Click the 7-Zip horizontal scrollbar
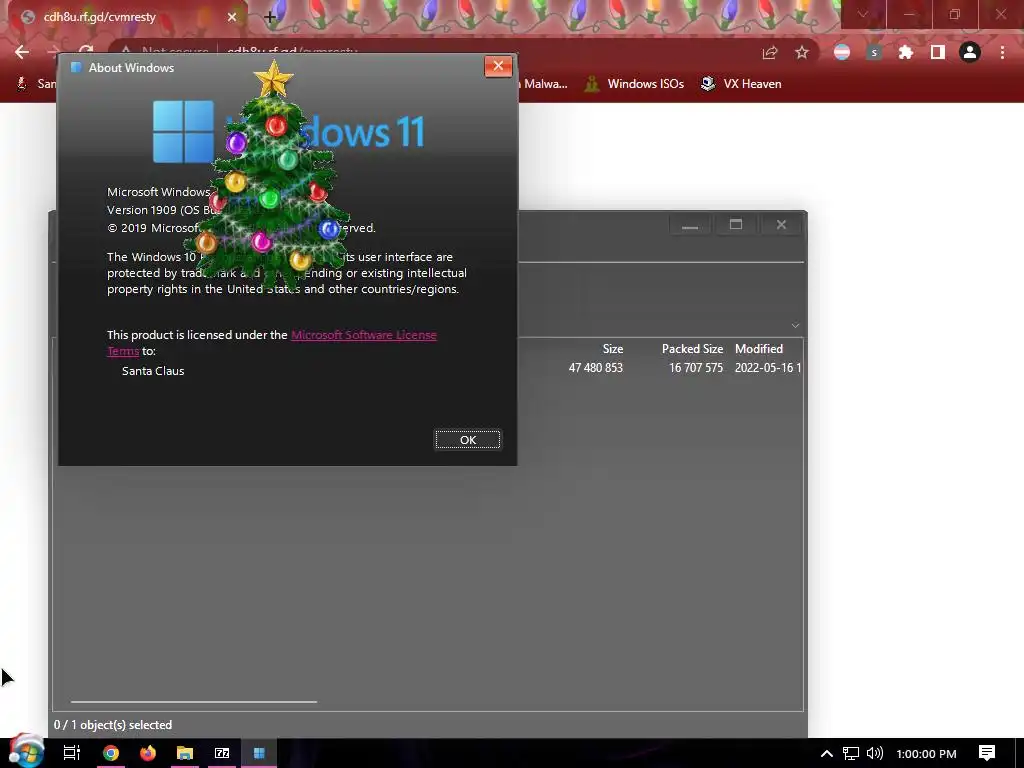The image size is (1024, 768). pos(193,702)
